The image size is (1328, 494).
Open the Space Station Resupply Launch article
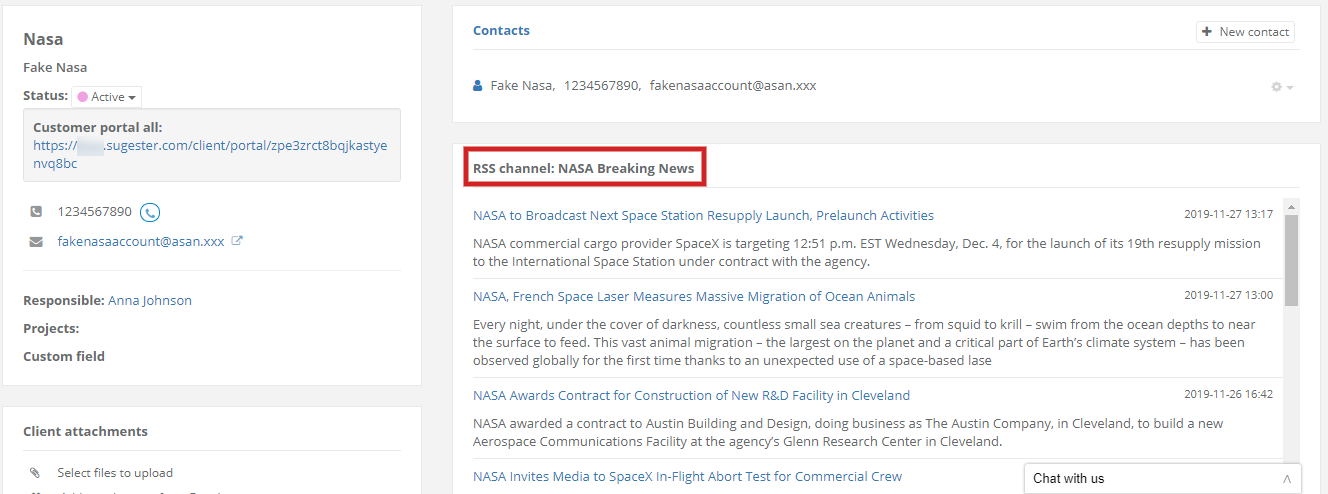[x=703, y=215]
